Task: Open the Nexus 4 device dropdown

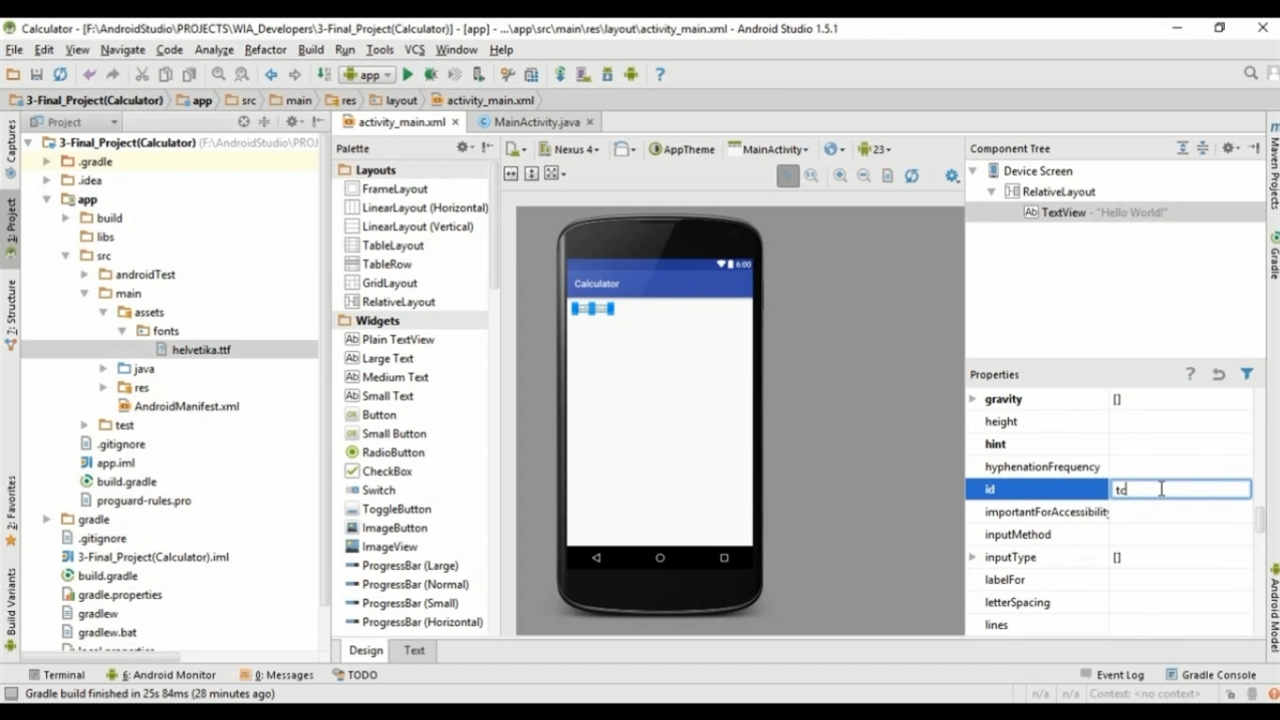Action: click(x=568, y=149)
